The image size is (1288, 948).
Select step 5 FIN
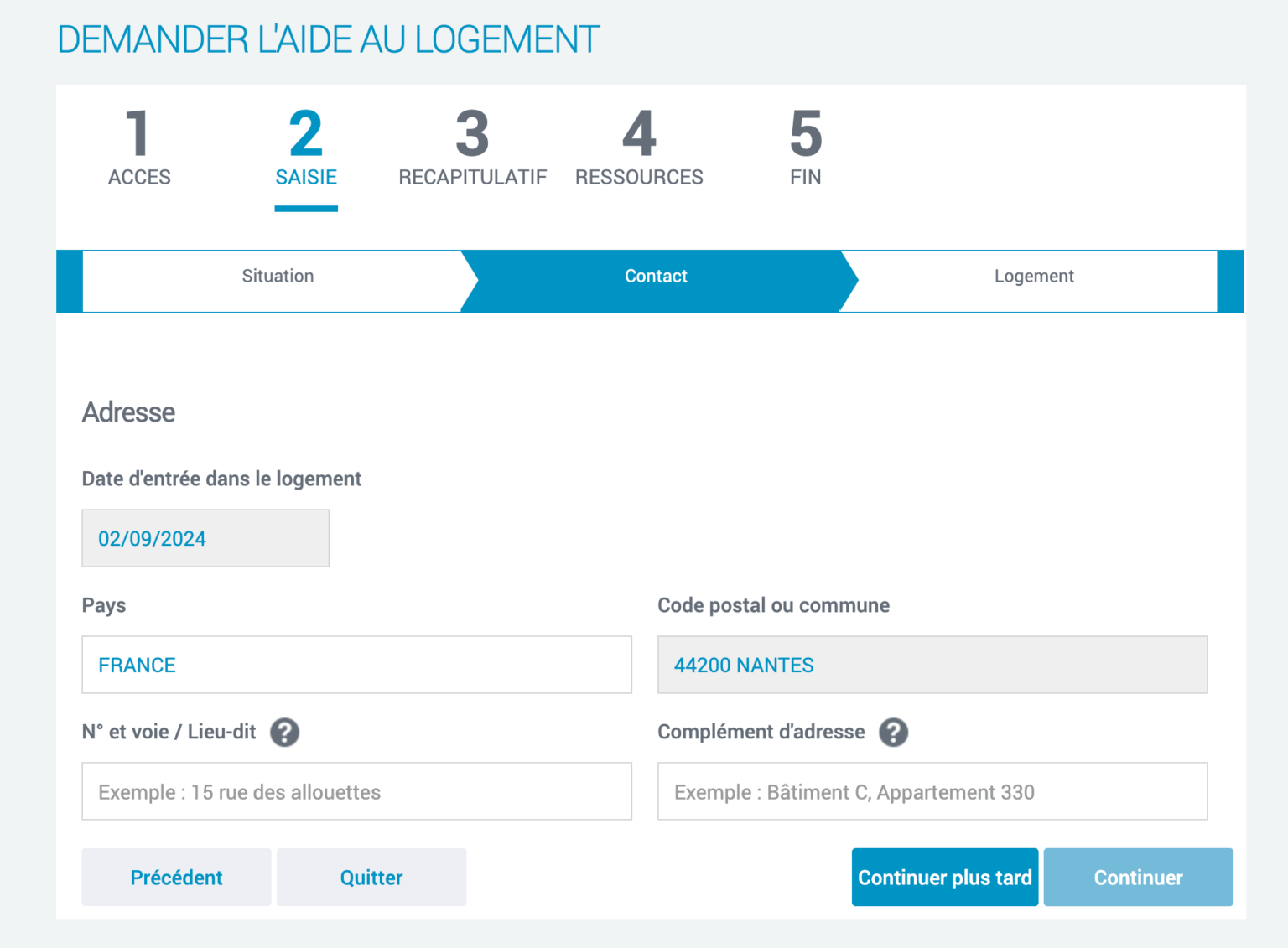coord(805,148)
